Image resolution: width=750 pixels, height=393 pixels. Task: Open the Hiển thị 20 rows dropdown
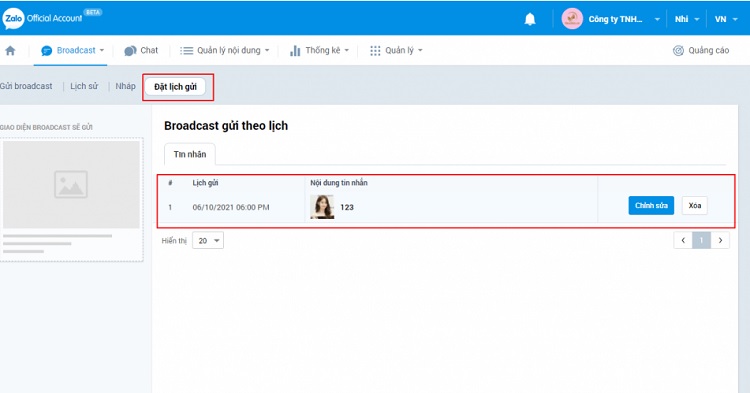(x=208, y=240)
